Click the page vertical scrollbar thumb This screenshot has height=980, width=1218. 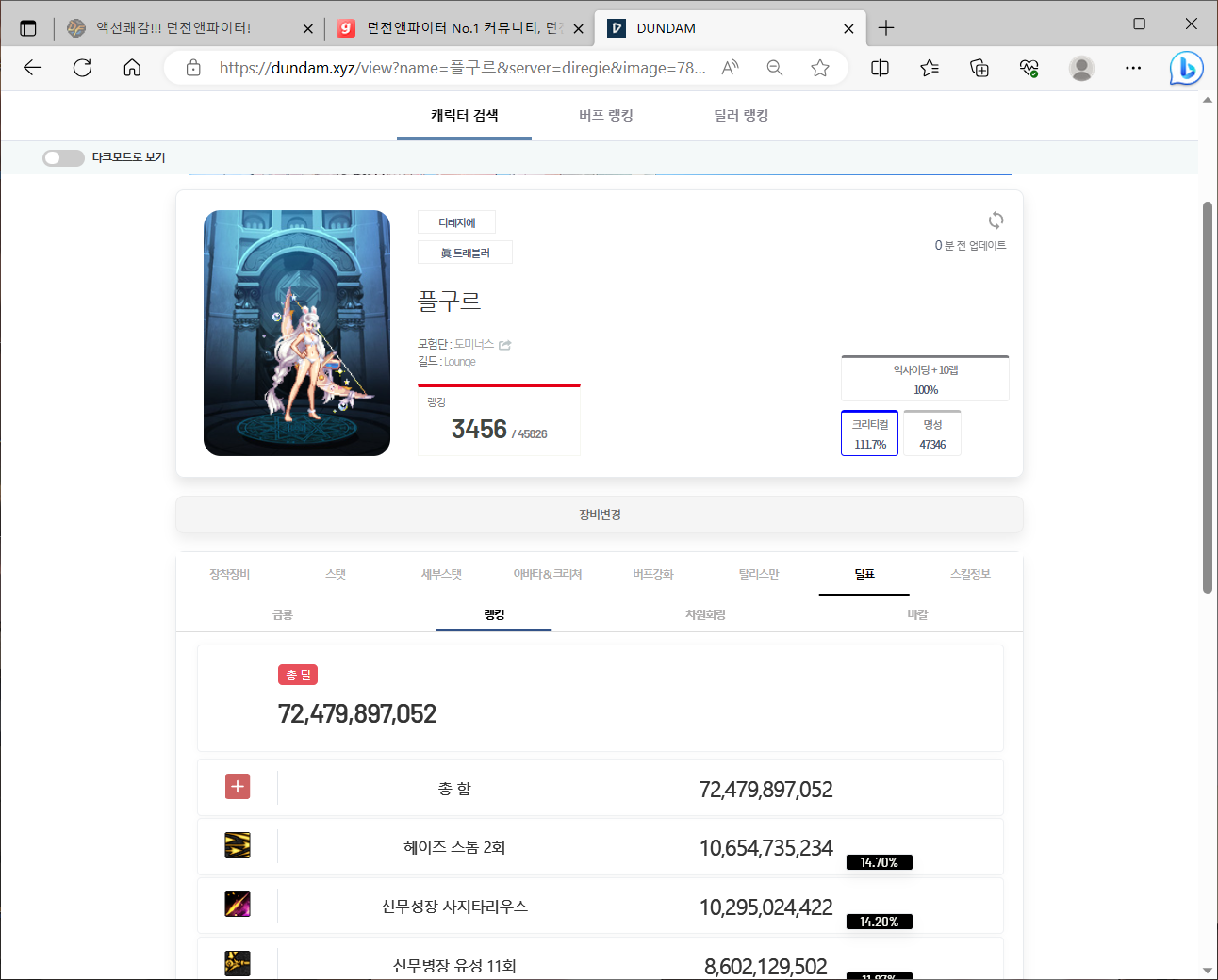click(1208, 397)
